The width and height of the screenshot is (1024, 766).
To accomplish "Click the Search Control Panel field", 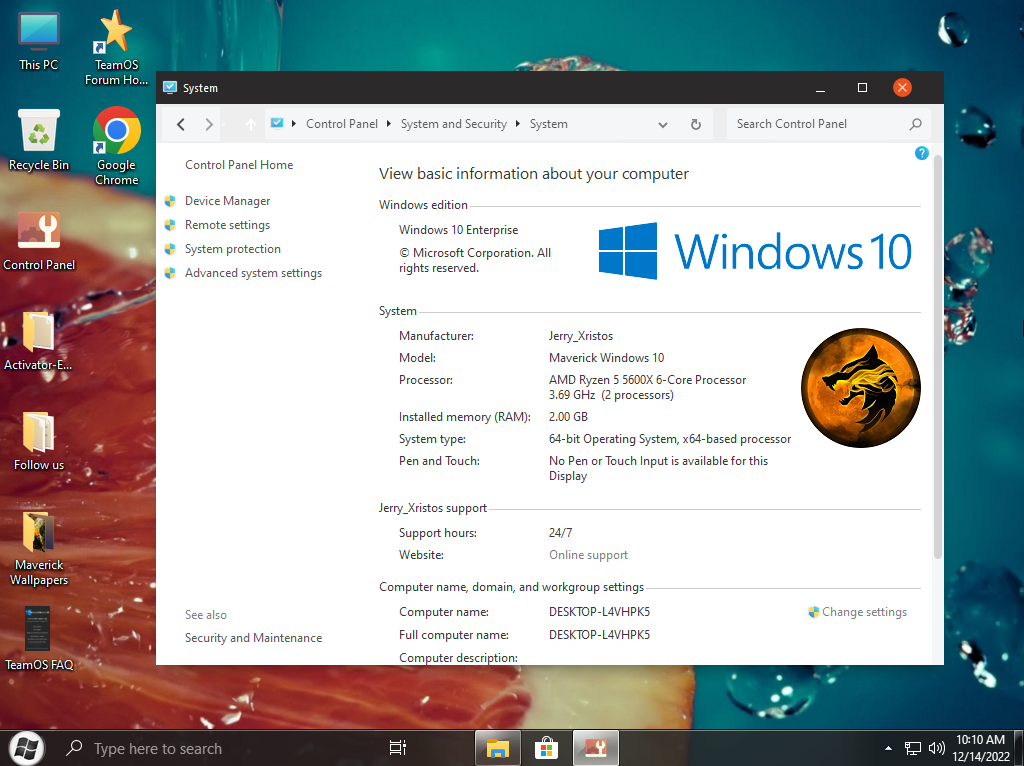I will tap(818, 124).
